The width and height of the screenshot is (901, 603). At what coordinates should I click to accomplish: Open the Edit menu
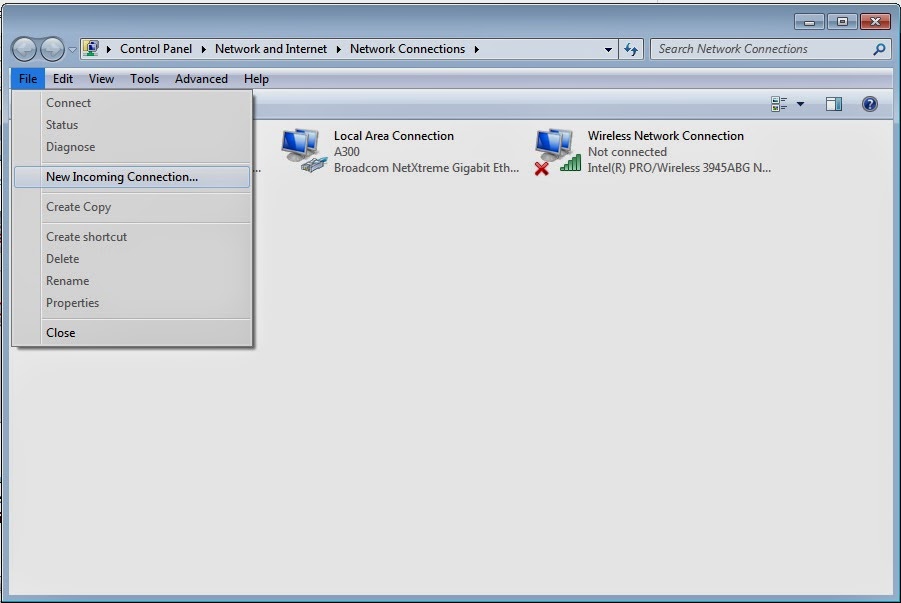pos(63,79)
